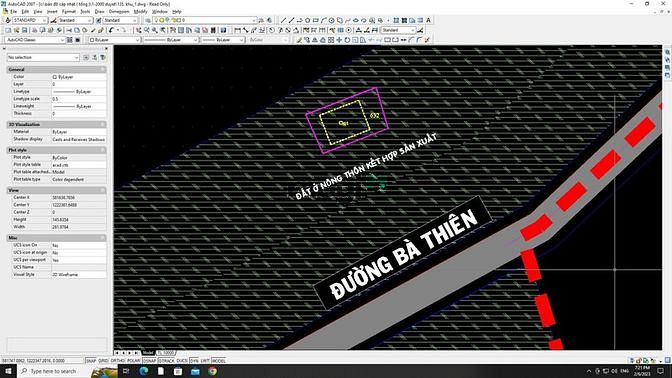Click the Color ByLayer property field

click(x=78, y=77)
